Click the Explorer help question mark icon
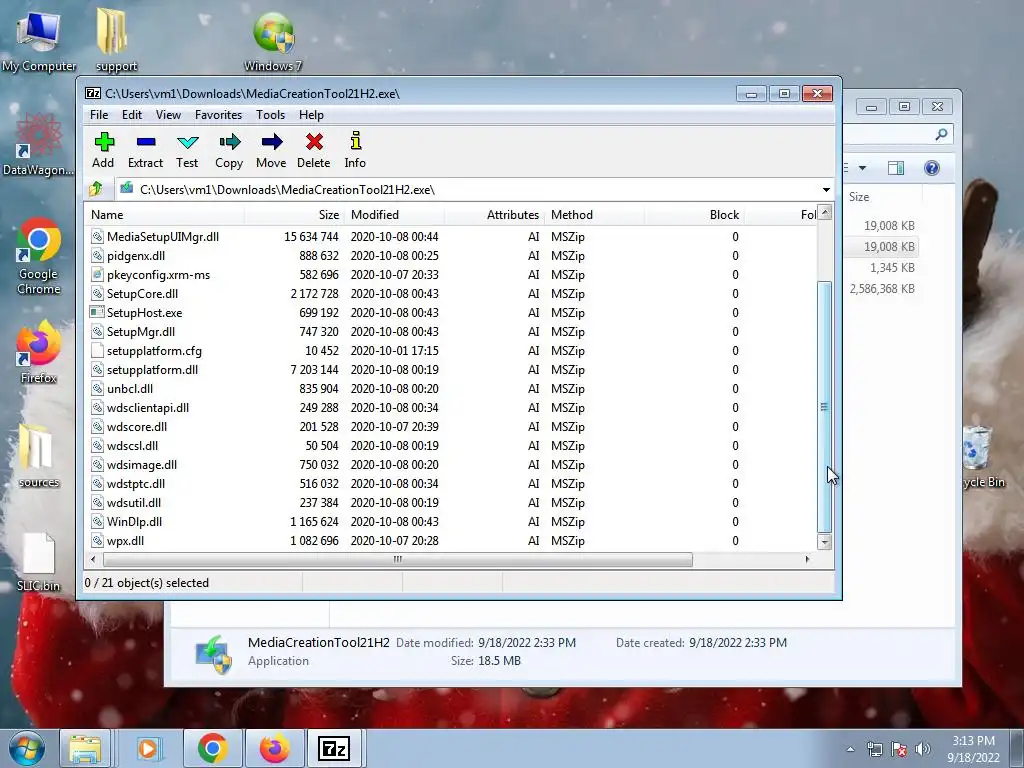 [932, 168]
